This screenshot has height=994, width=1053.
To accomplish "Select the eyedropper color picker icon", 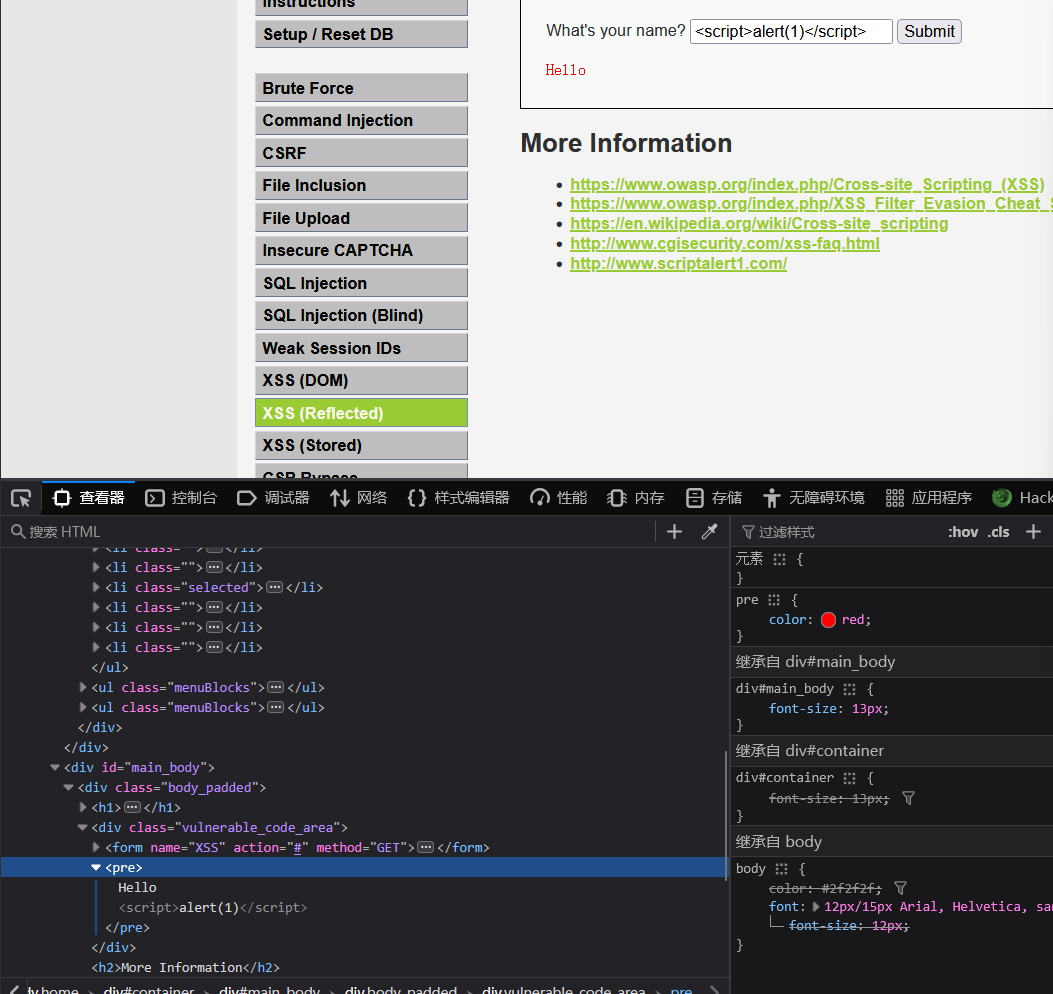I will [x=709, y=532].
